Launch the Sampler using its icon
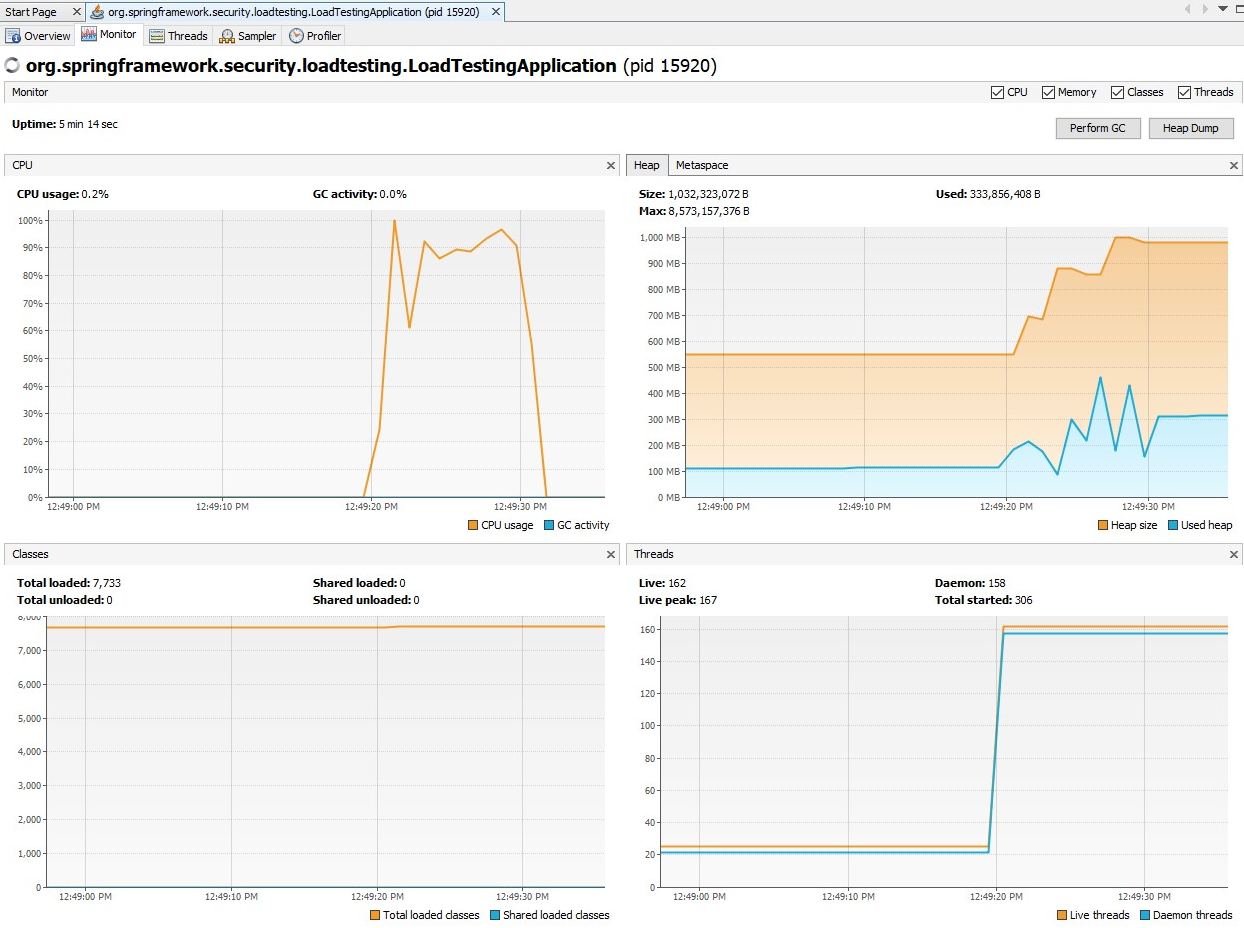 [228, 35]
